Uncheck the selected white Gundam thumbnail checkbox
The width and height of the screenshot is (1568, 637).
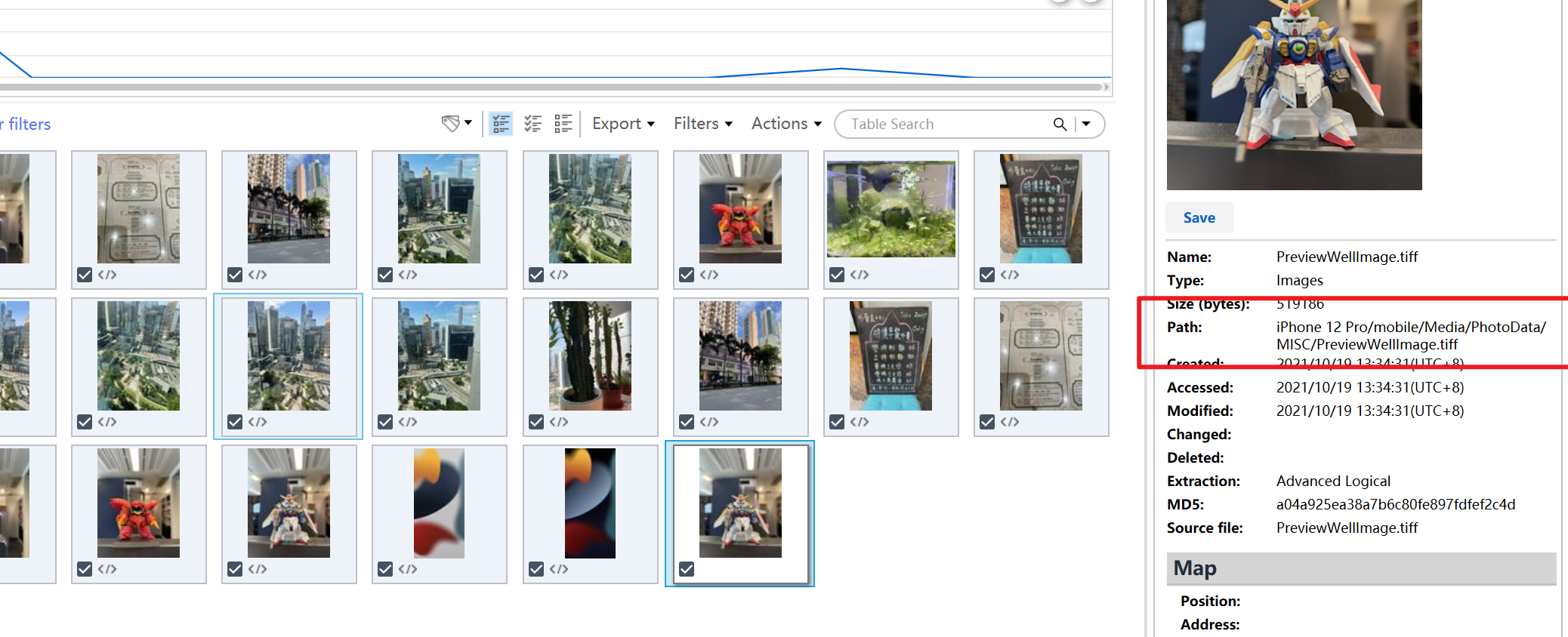tap(687, 569)
